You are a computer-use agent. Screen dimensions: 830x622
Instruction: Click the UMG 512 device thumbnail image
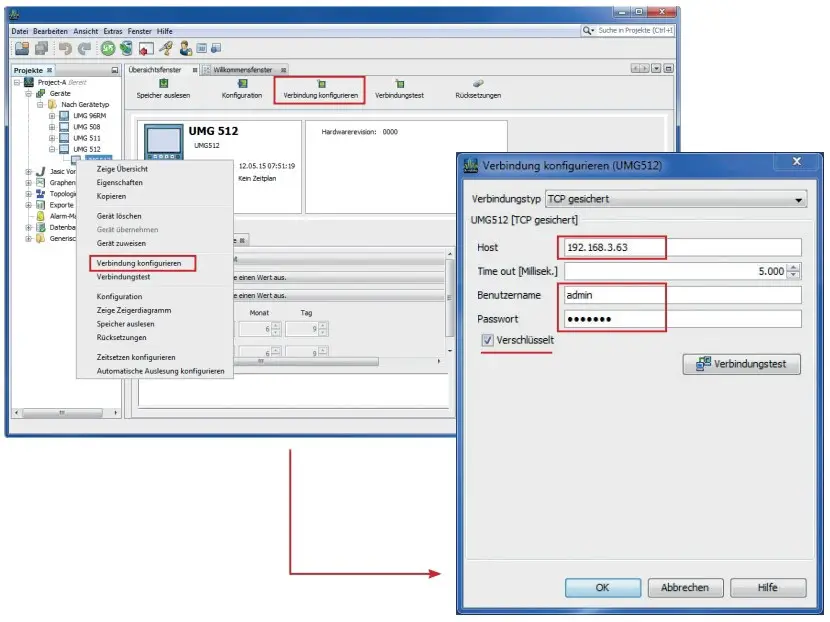tap(164, 142)
